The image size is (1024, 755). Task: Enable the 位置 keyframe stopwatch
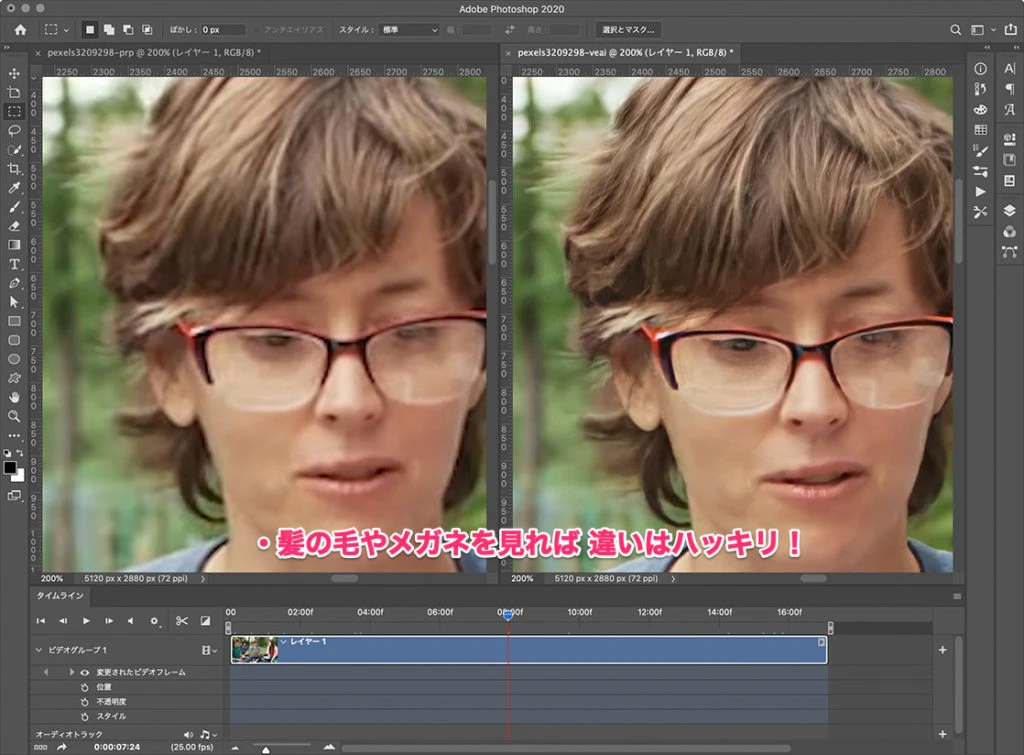85,688
